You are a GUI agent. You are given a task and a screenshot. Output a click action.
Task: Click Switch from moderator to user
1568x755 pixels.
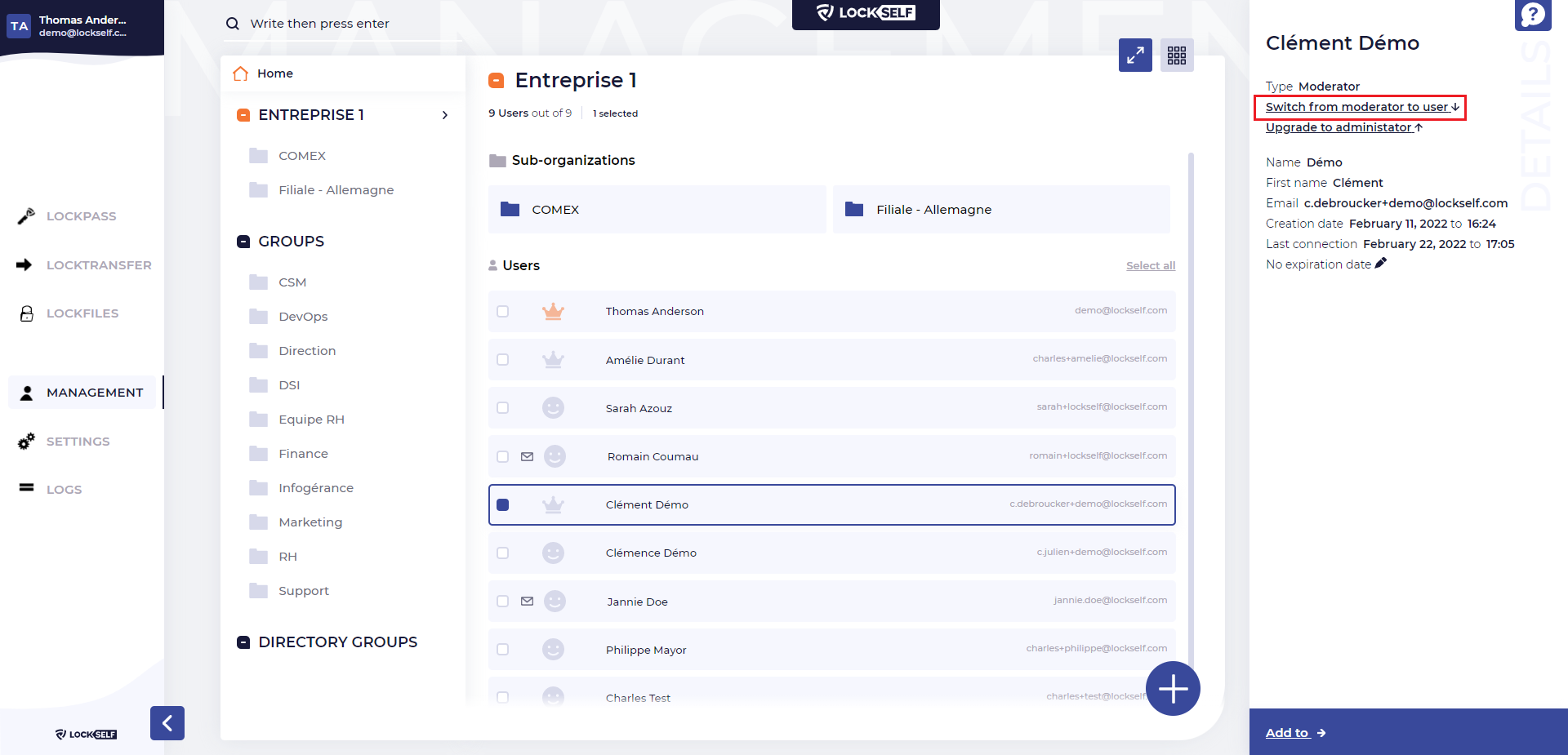(x=1362, y=107)
